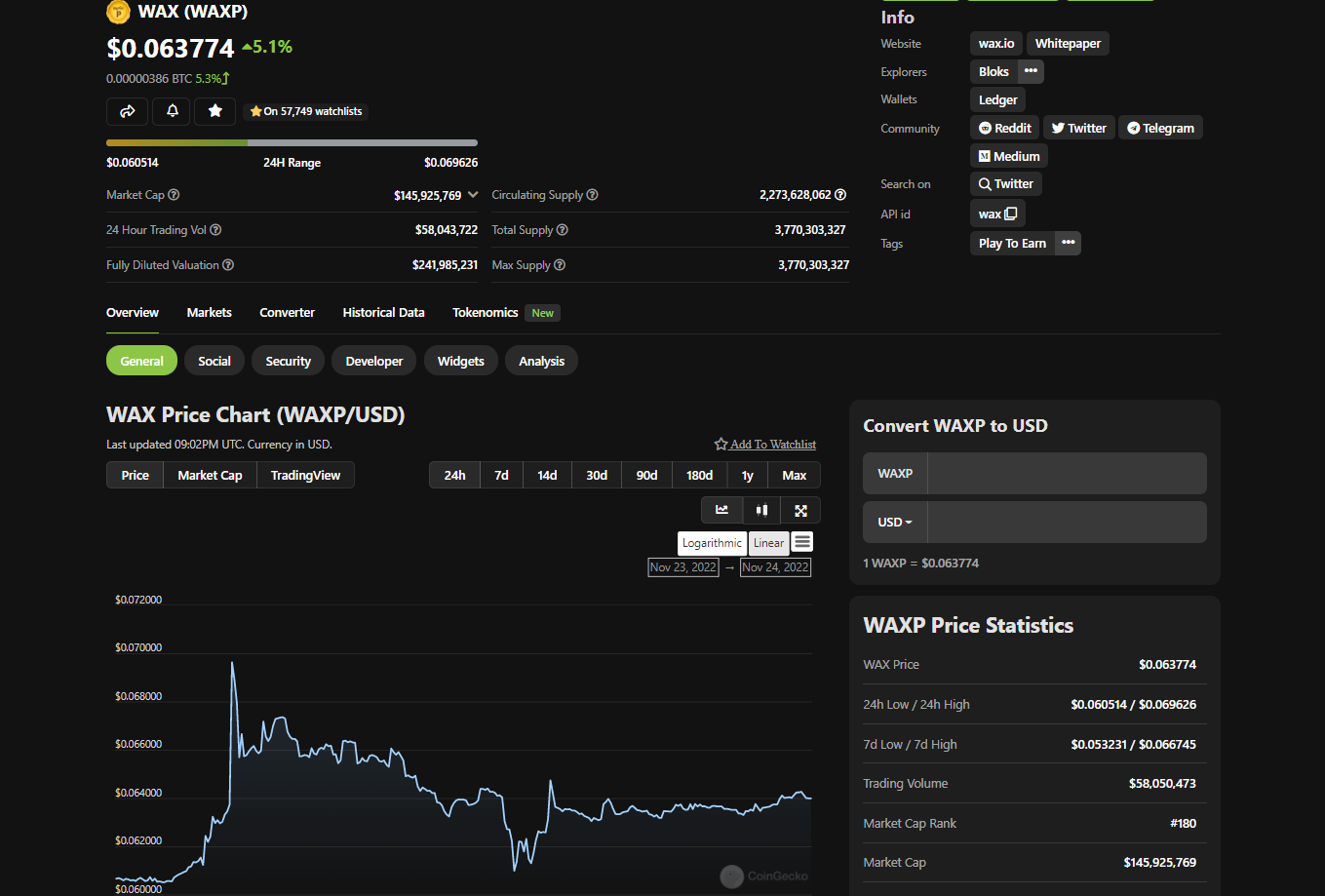Switch chart scale to Linear

pyautogui.click(x=768, y=543)
